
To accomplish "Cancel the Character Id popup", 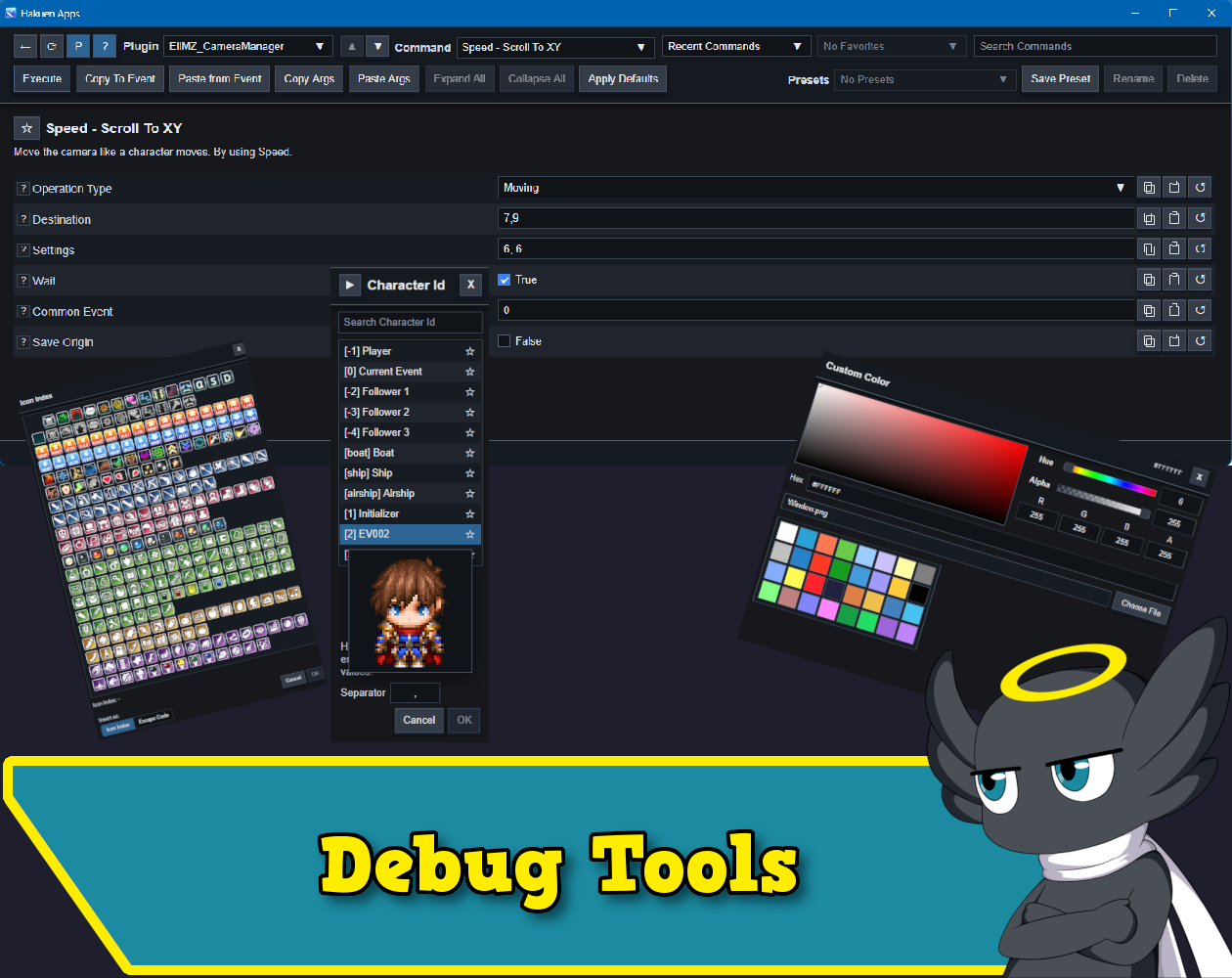I will click(x=418, y=720).
